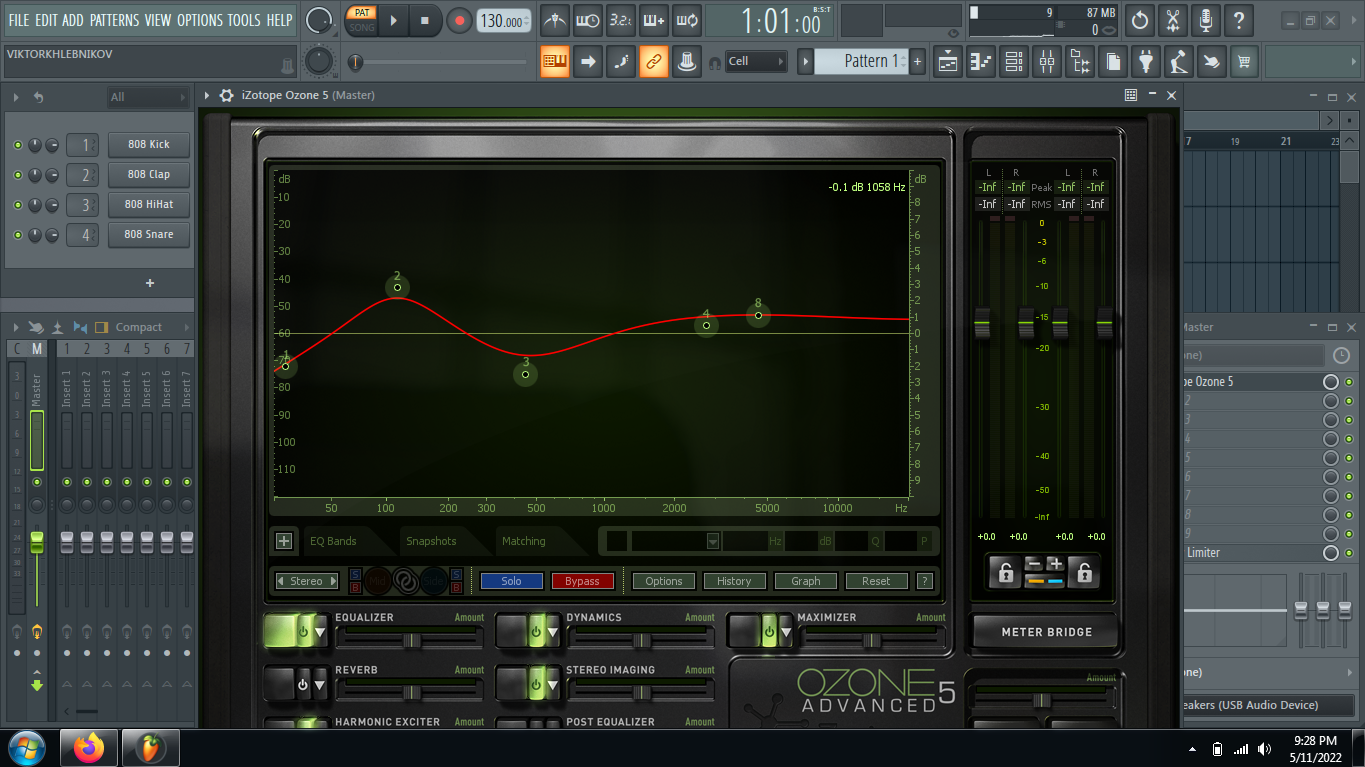Select EQ node 2 on the curve
This screenshot has width=1365, height=767.
point(397,288)
